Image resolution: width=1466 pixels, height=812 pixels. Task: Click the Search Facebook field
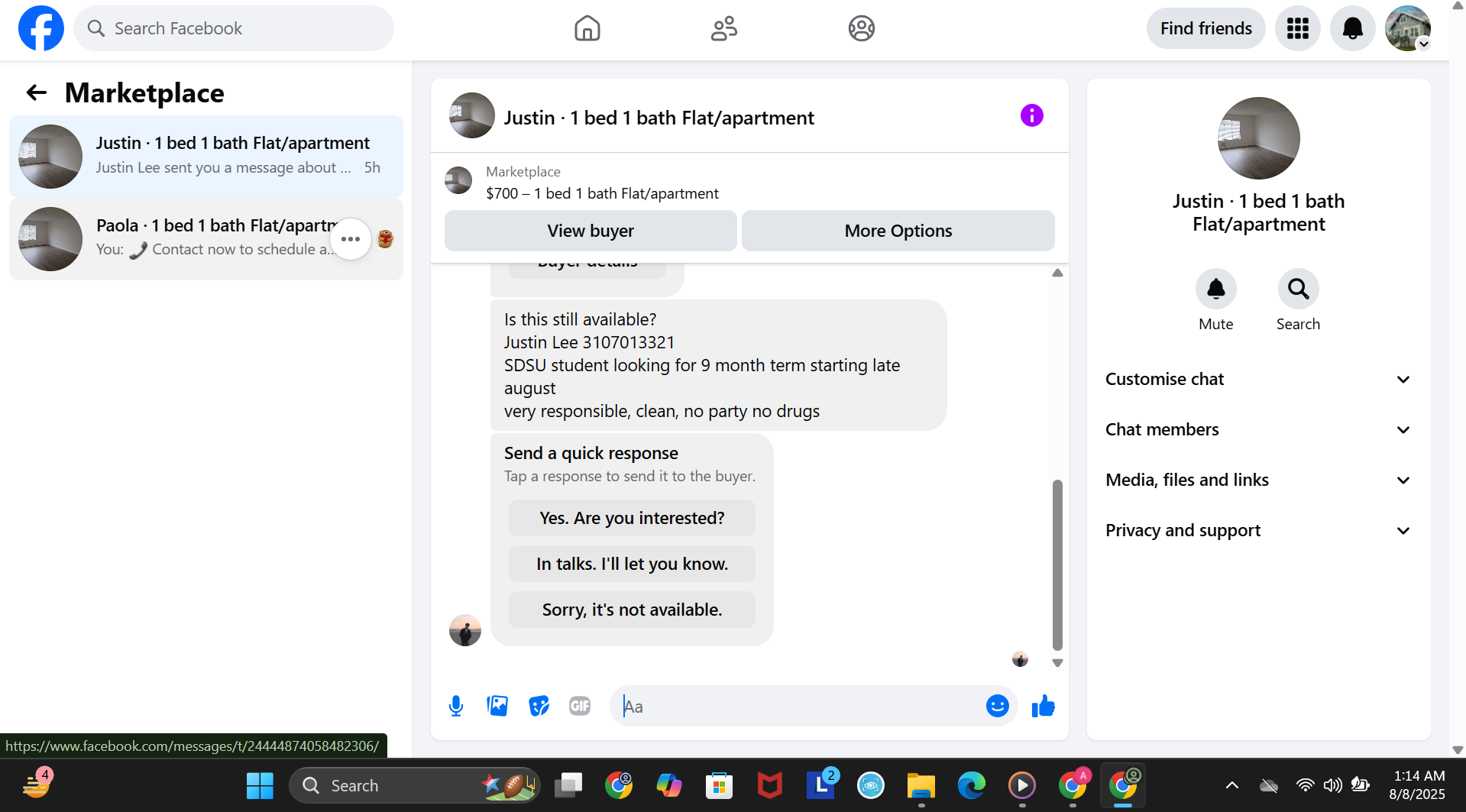point(234,28)
